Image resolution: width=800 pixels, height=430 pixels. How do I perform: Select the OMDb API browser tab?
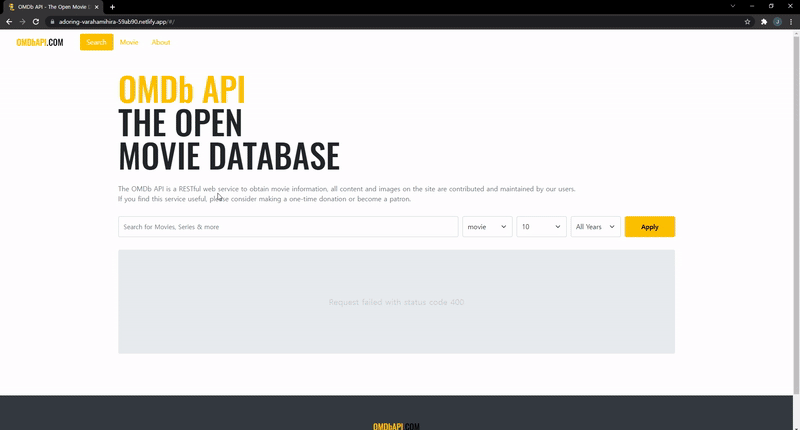(x=52, y=7)
